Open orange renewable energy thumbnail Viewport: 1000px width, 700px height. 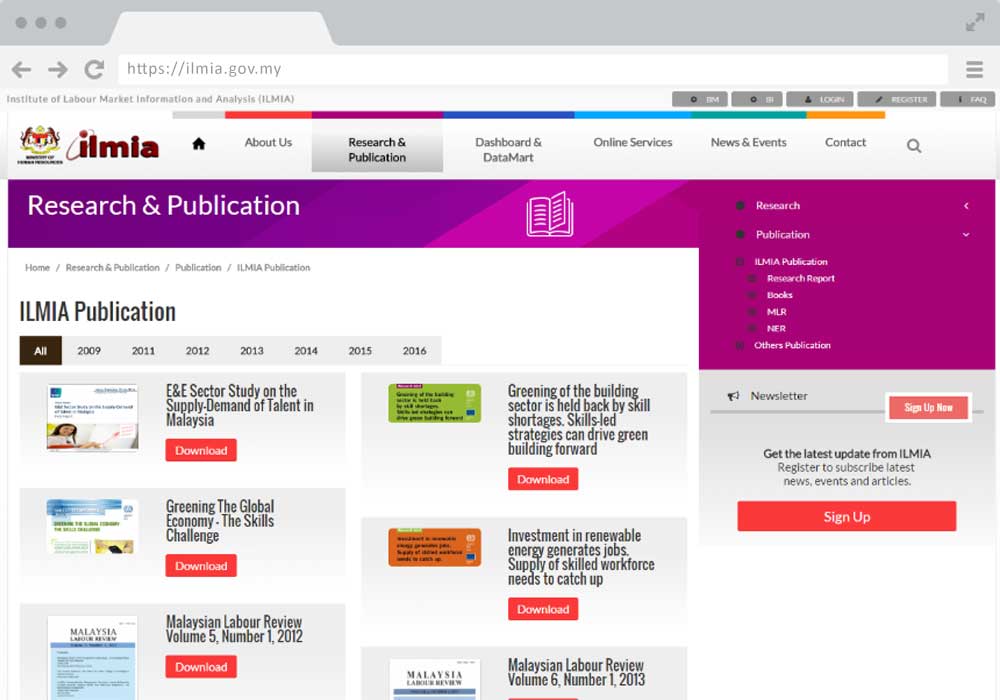pos(435,547)
